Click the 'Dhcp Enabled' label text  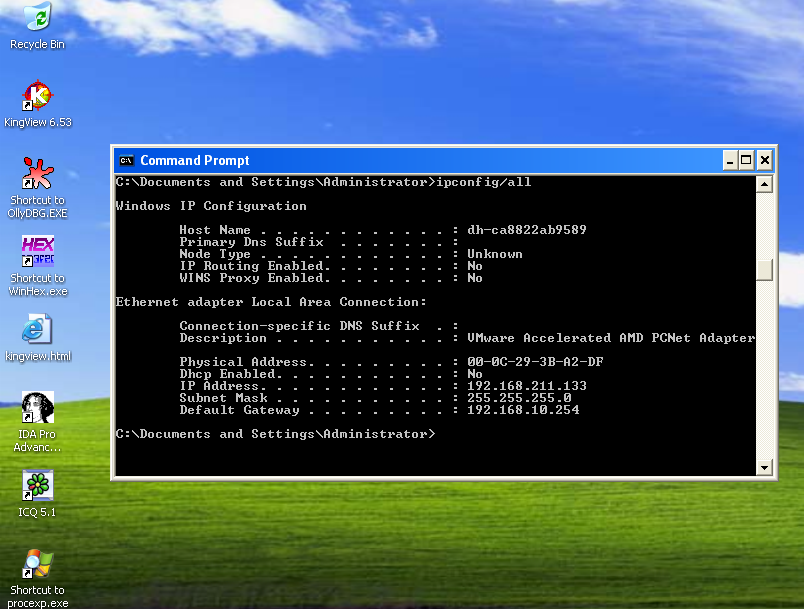point(227,374)
